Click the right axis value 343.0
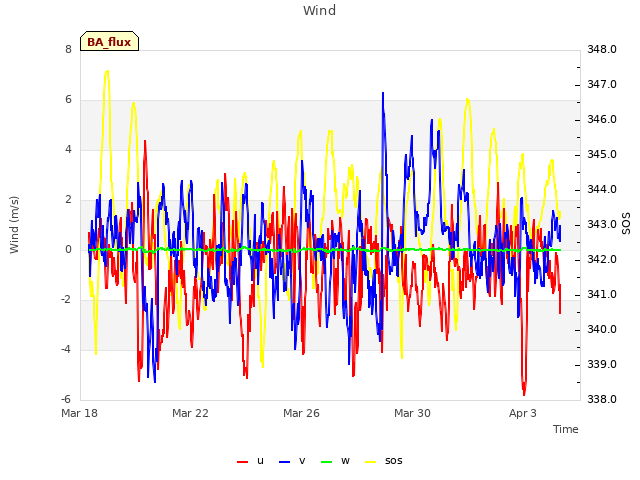This screenshot has height=480, width=640. 602,225
